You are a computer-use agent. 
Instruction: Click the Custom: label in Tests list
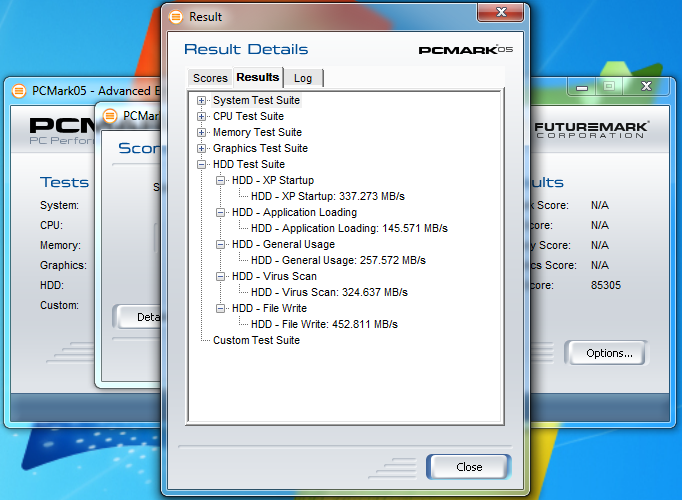click(x=59, y=305)
